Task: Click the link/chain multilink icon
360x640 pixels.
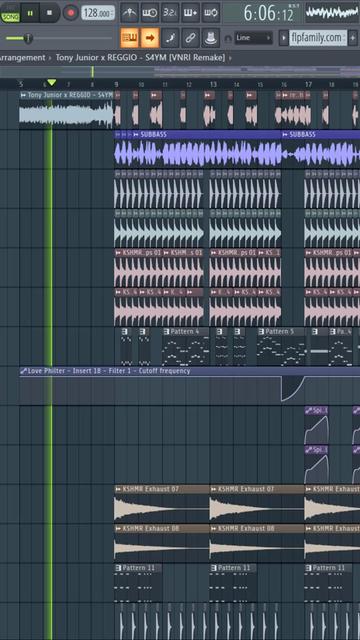Action: point(190,38)
